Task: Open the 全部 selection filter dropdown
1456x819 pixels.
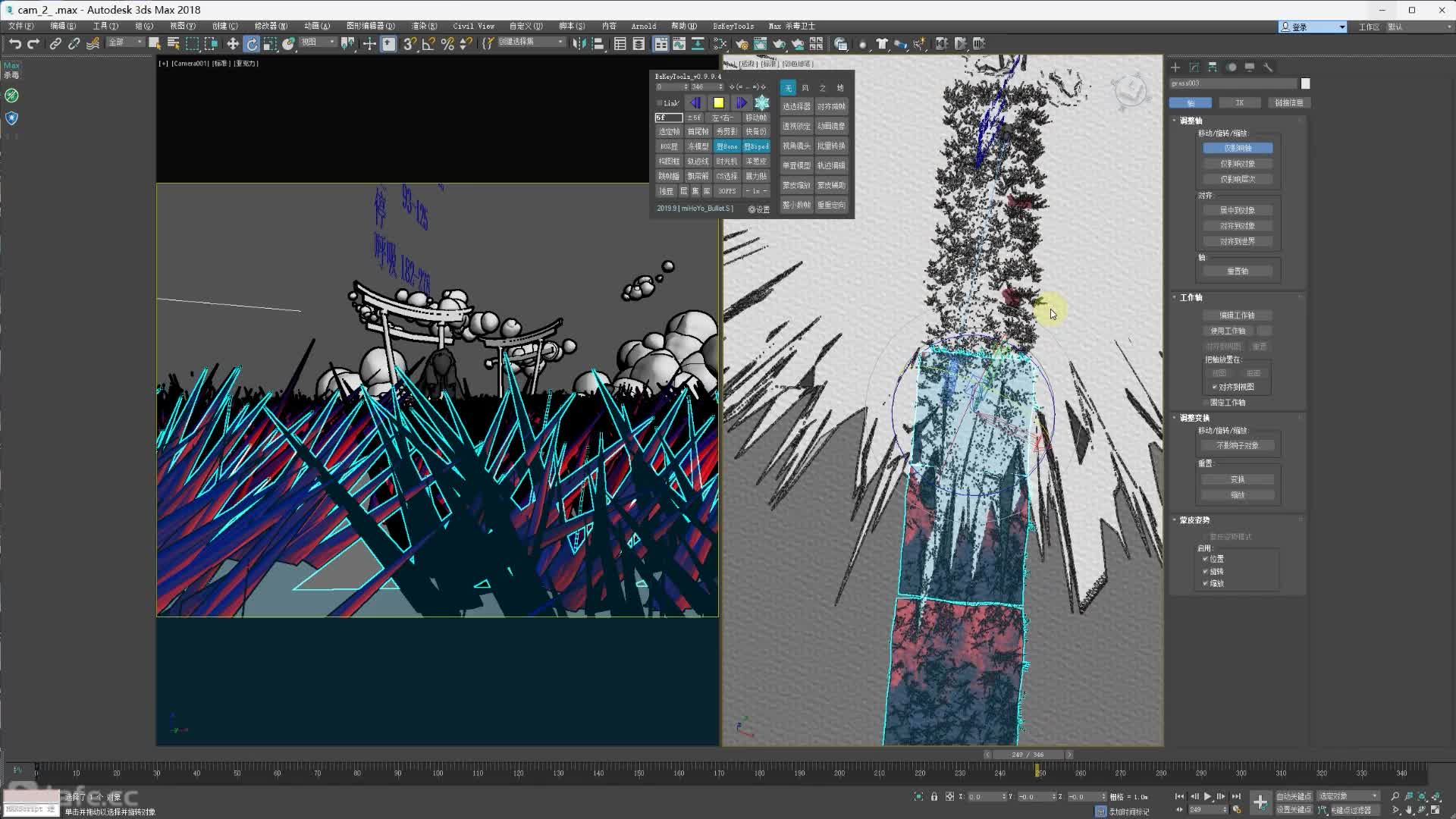Action: point(126,42)
